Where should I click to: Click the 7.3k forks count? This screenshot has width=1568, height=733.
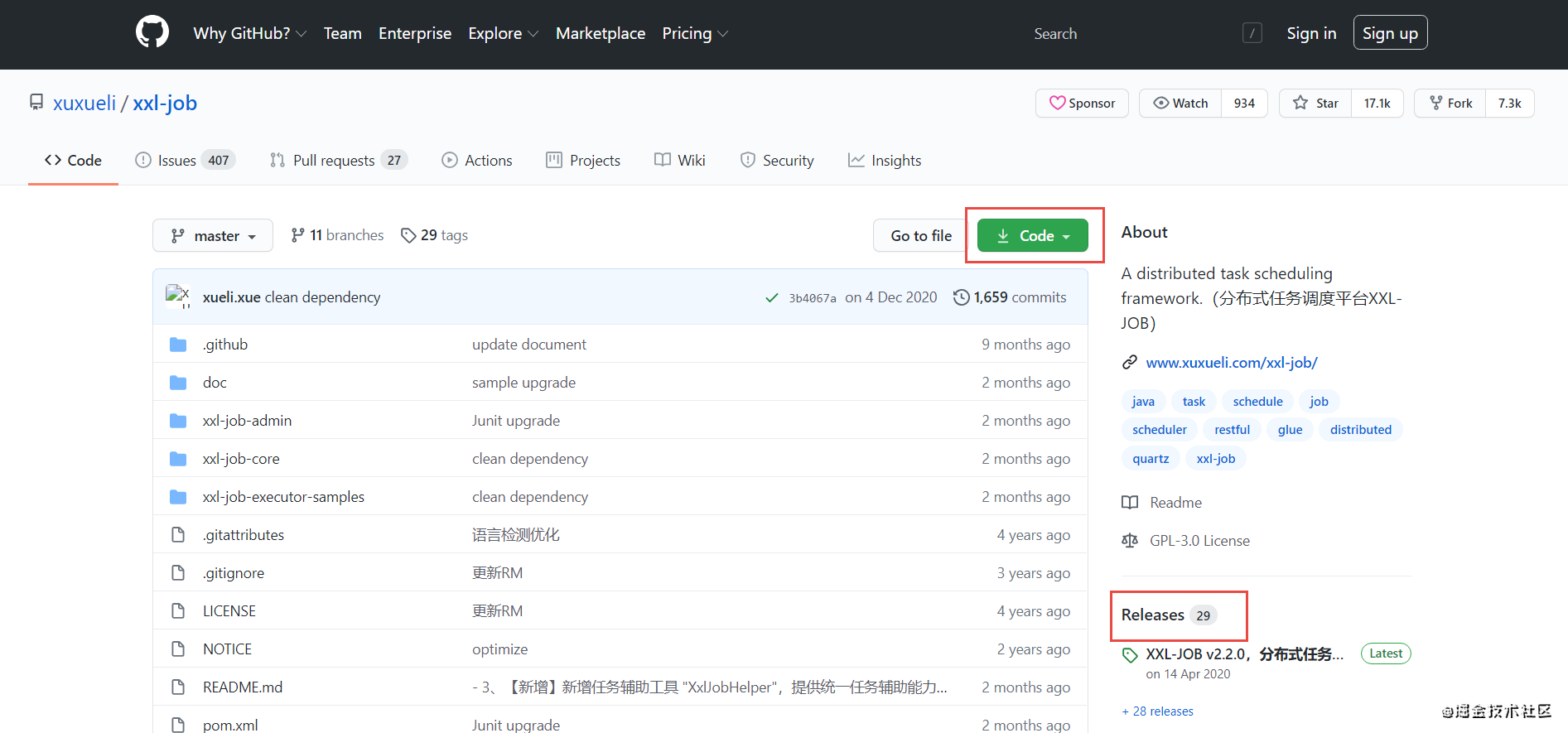coord(1510,103)
